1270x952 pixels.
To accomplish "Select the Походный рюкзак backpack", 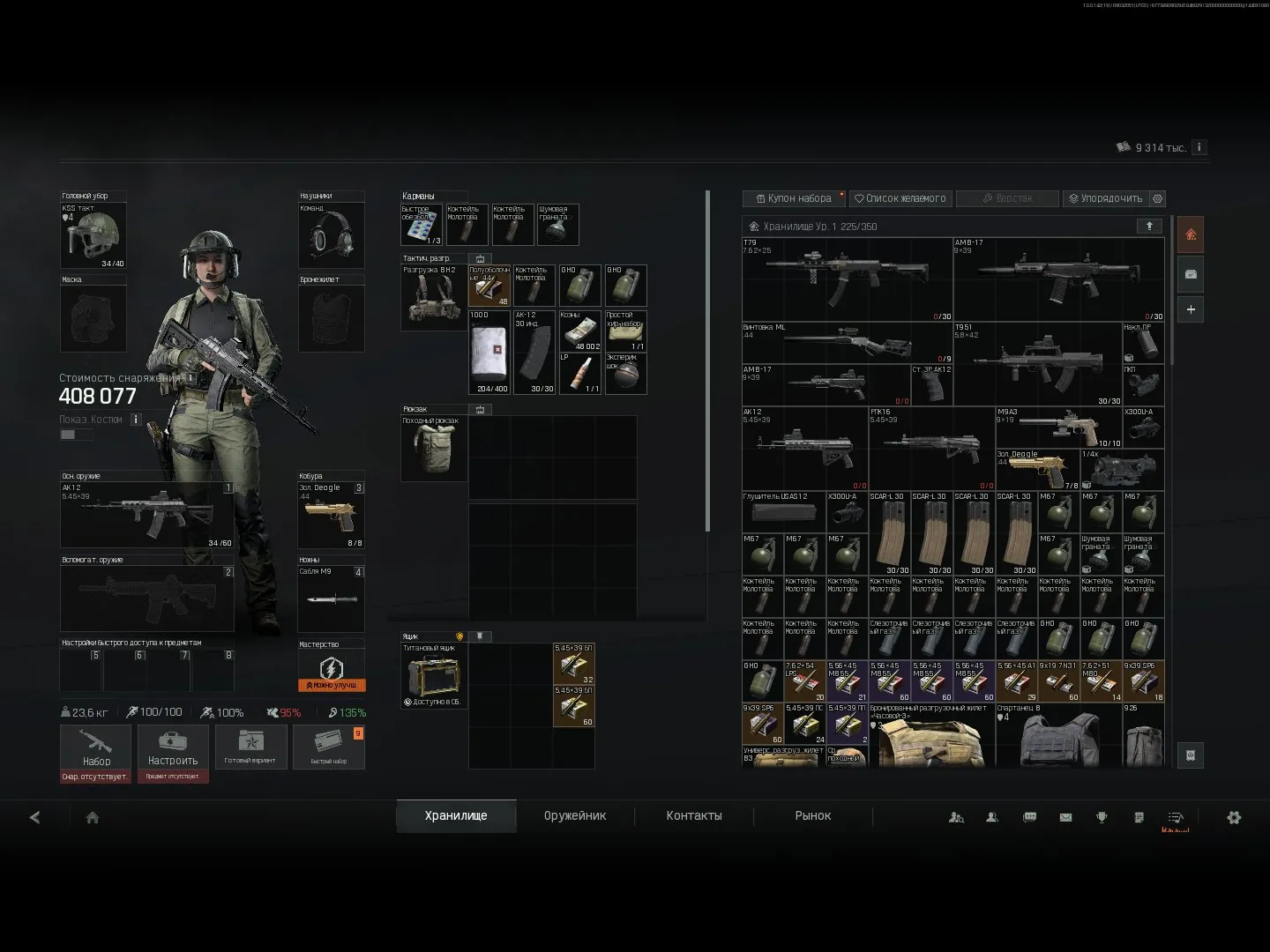I will [434, 449].
